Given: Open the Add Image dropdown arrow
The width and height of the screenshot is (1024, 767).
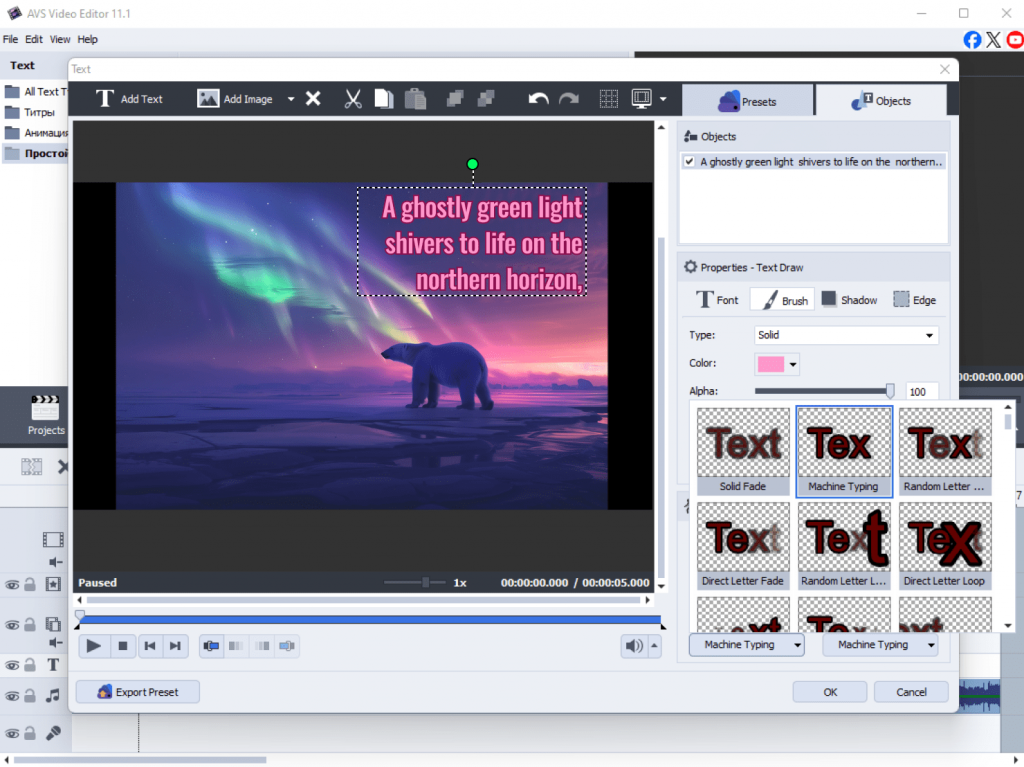Looking at the screenshot, I should 291,99.
